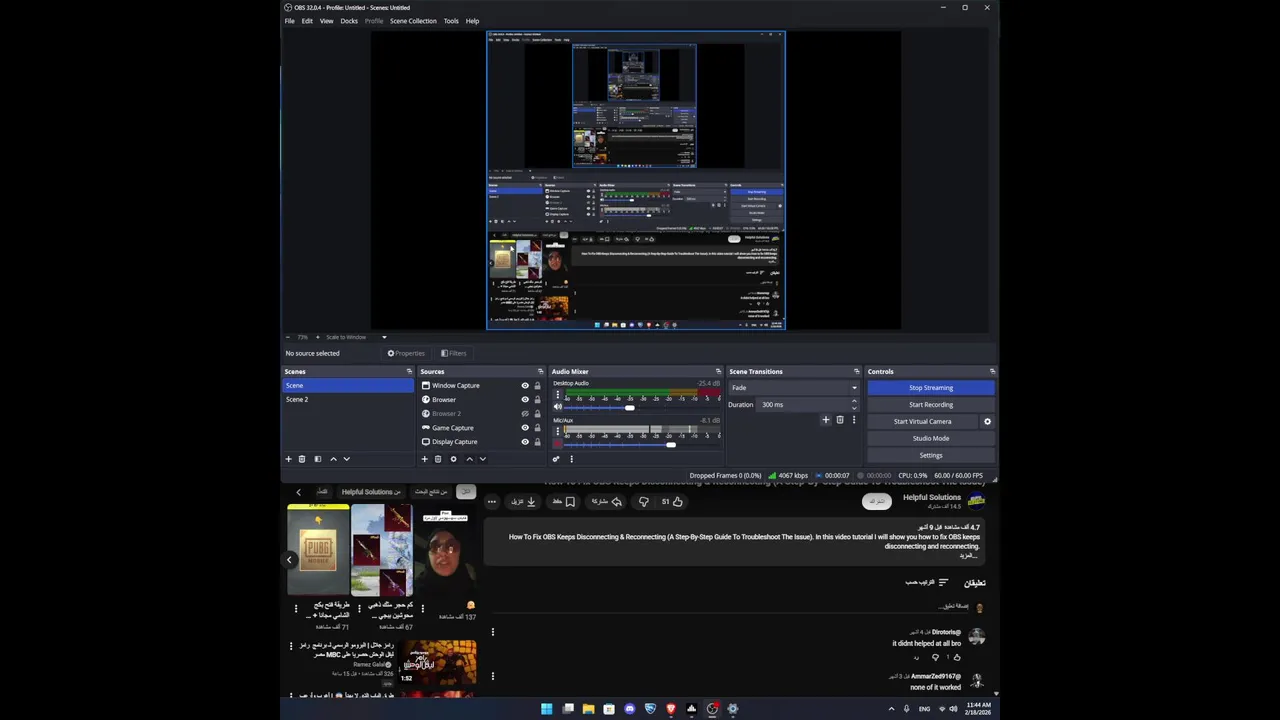This screenshot has width=1280, height=720.
Task: Open File Explorer from the taskbar
Action: tap(588, 709)
